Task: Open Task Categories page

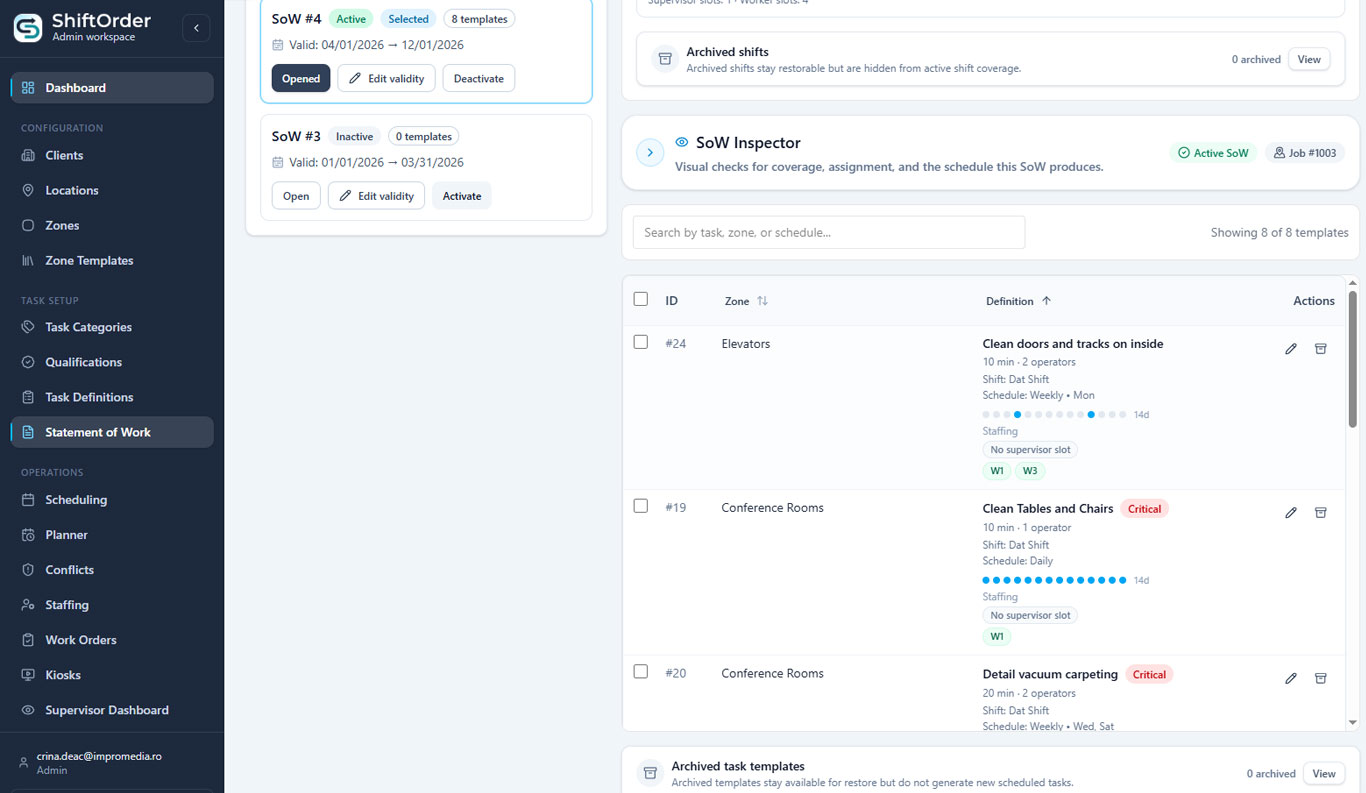Action: click(88, 327)
